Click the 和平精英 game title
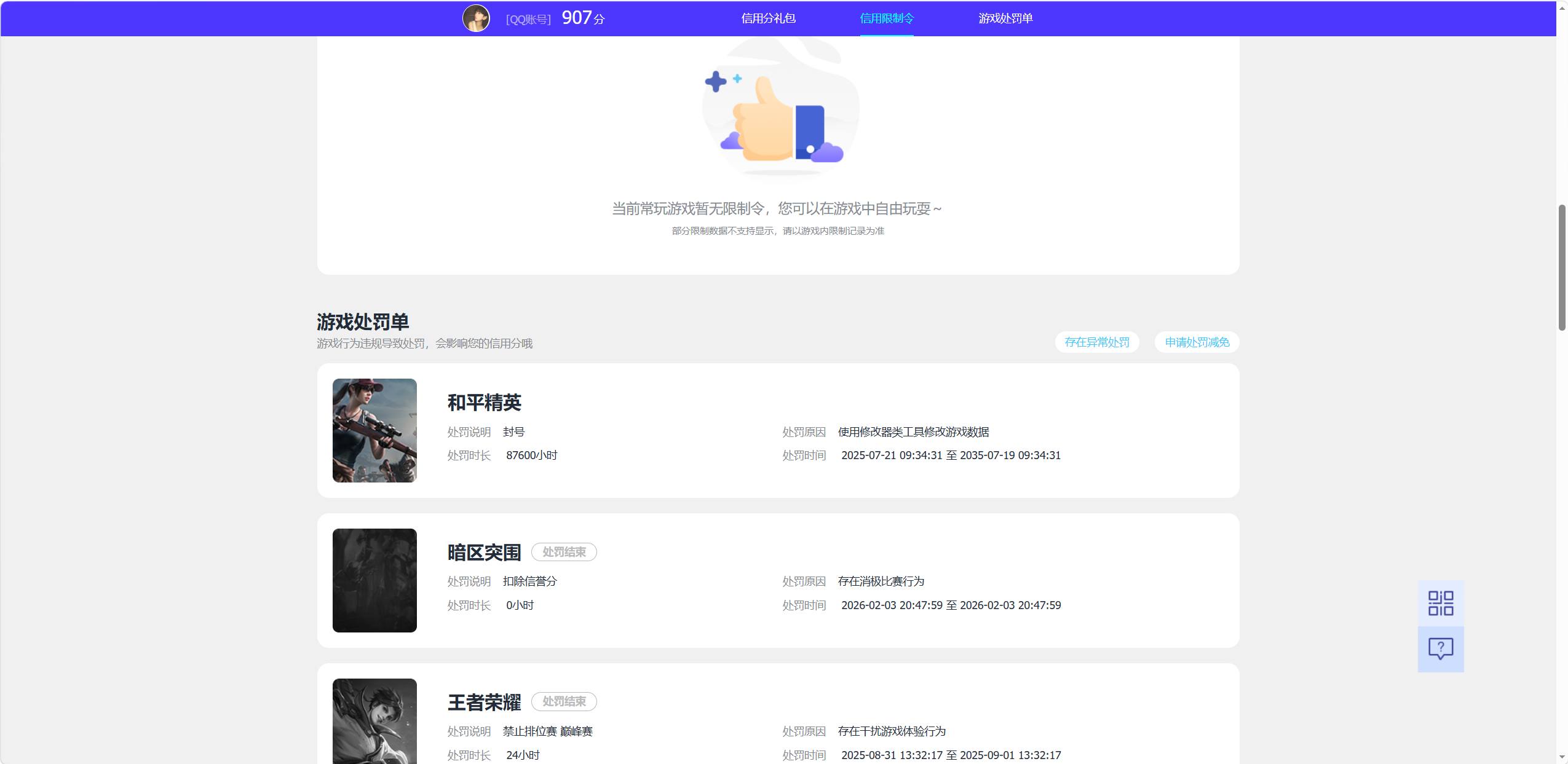This screenshot has height=764, width=1568. tap(484, 403)
